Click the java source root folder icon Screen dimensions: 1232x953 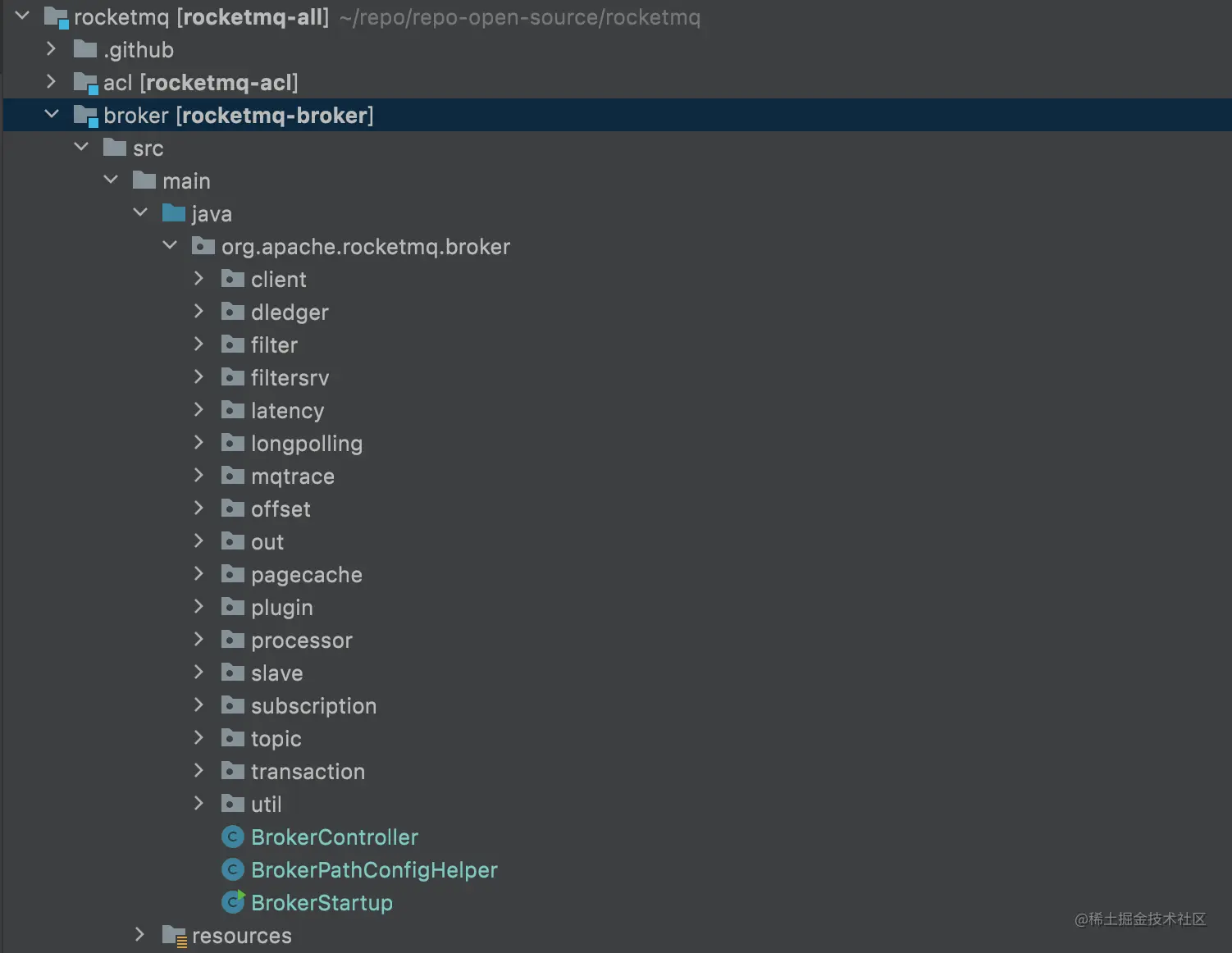point(174,213)
